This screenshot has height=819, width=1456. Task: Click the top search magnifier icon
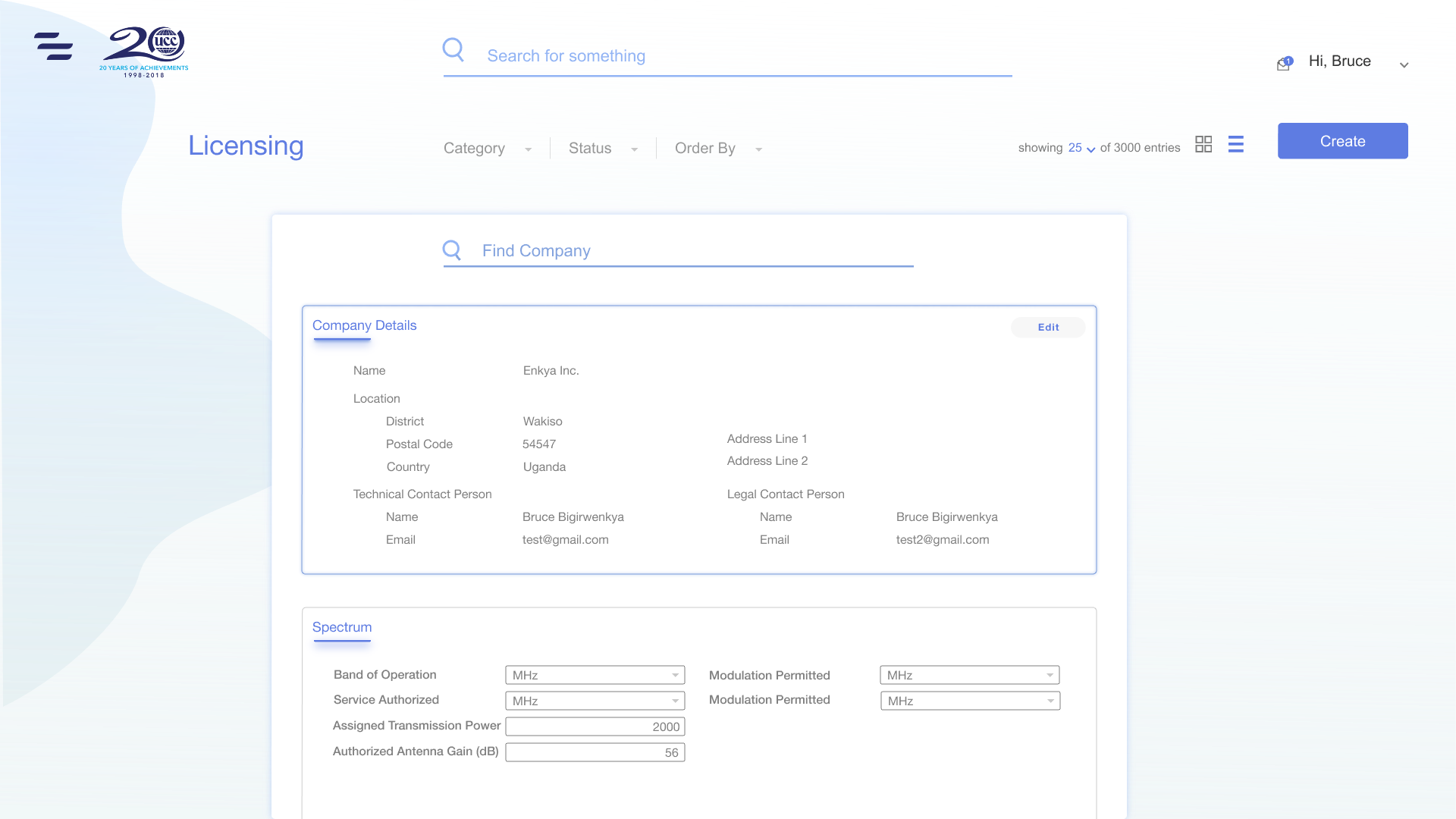point(453,49)
